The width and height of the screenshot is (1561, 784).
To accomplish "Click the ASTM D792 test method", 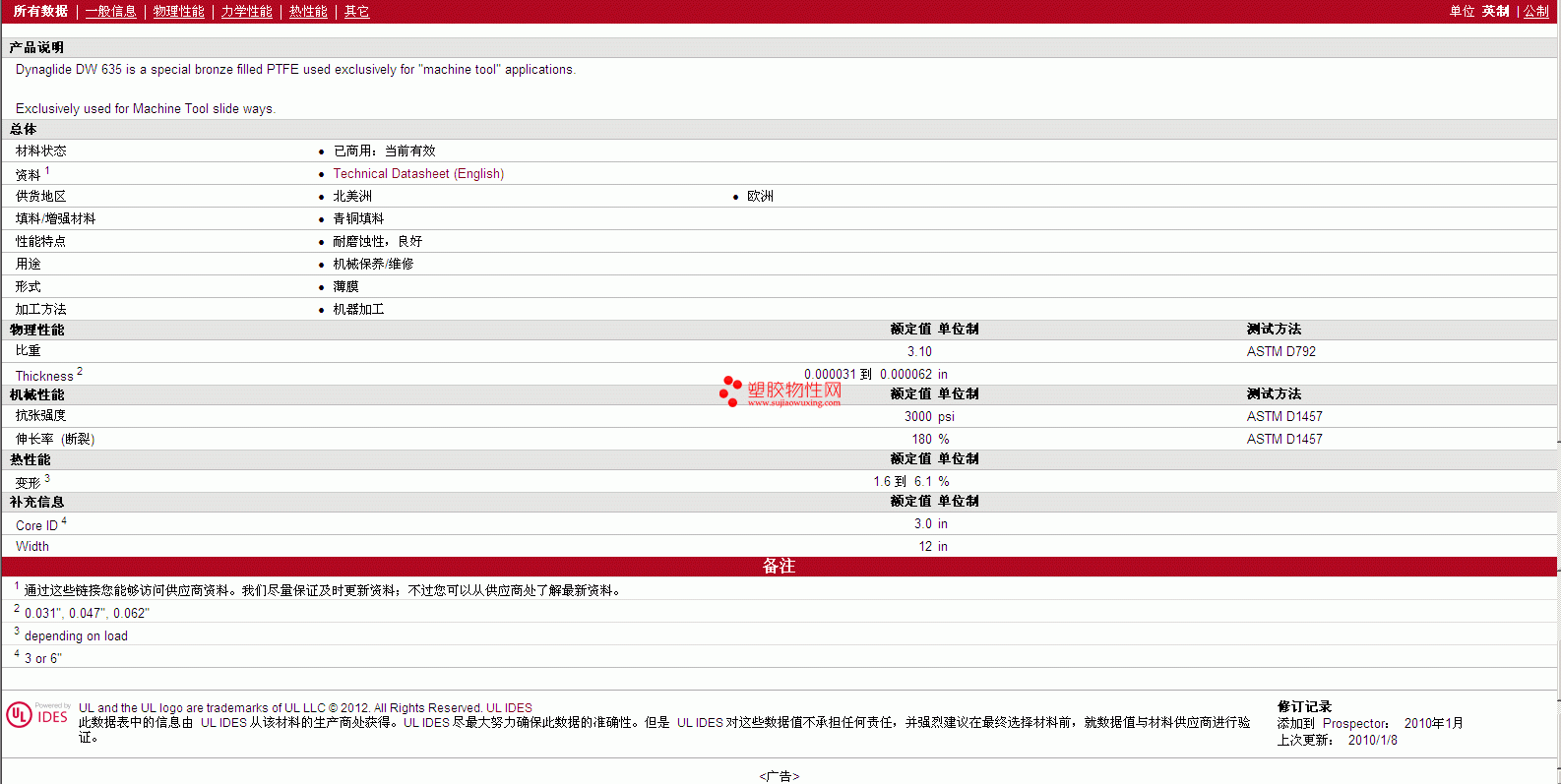I will coord(1281,351).
